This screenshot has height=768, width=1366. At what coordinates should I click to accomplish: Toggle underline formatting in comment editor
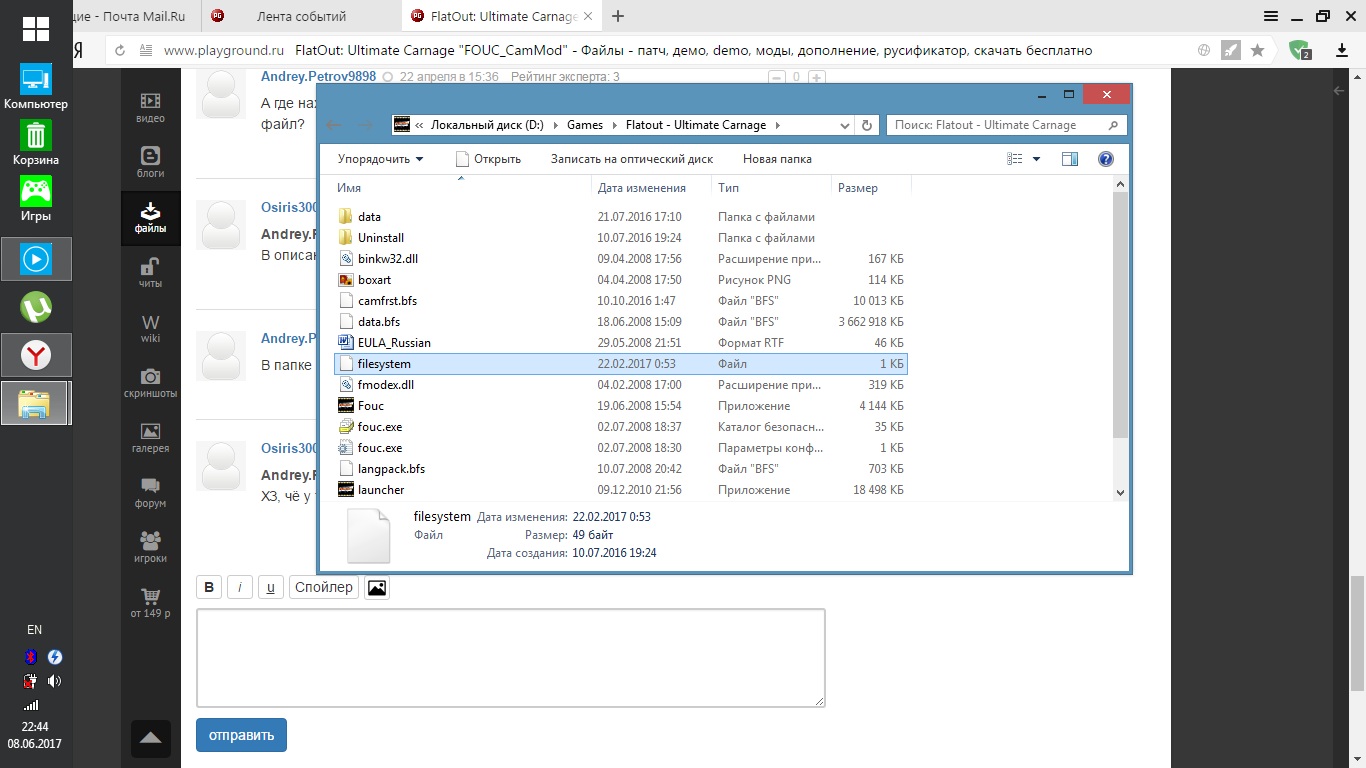tap(271, 588)
